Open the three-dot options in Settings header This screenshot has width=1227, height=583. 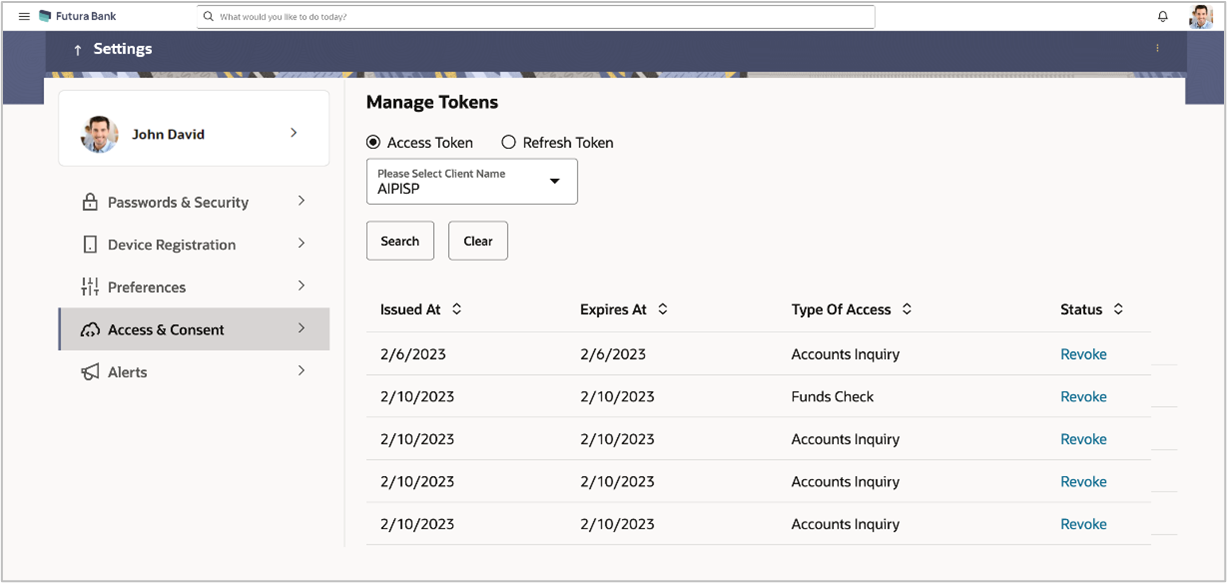tap(1158, 48)
